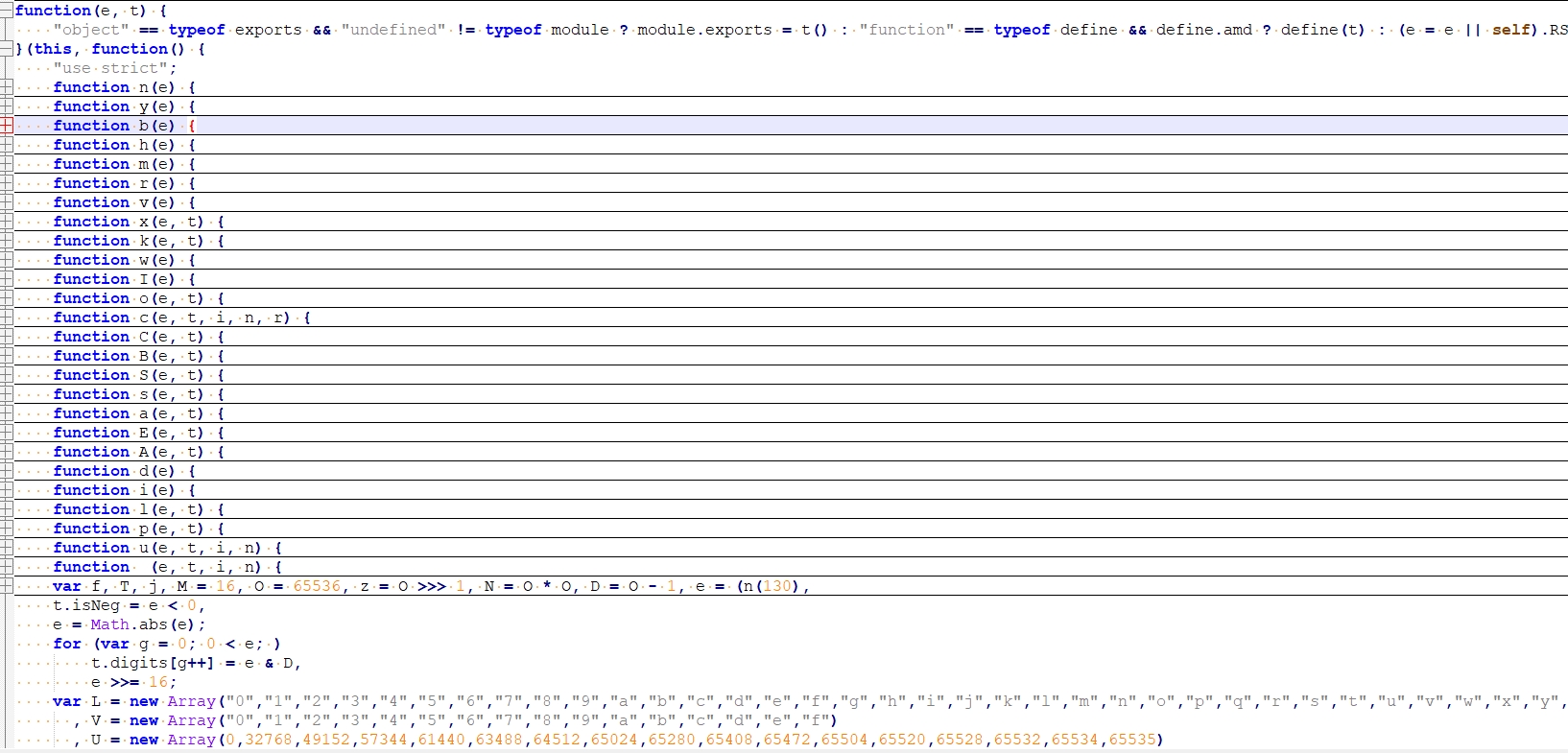Click the t.isNeg = e < 0, line

(130, 605)
